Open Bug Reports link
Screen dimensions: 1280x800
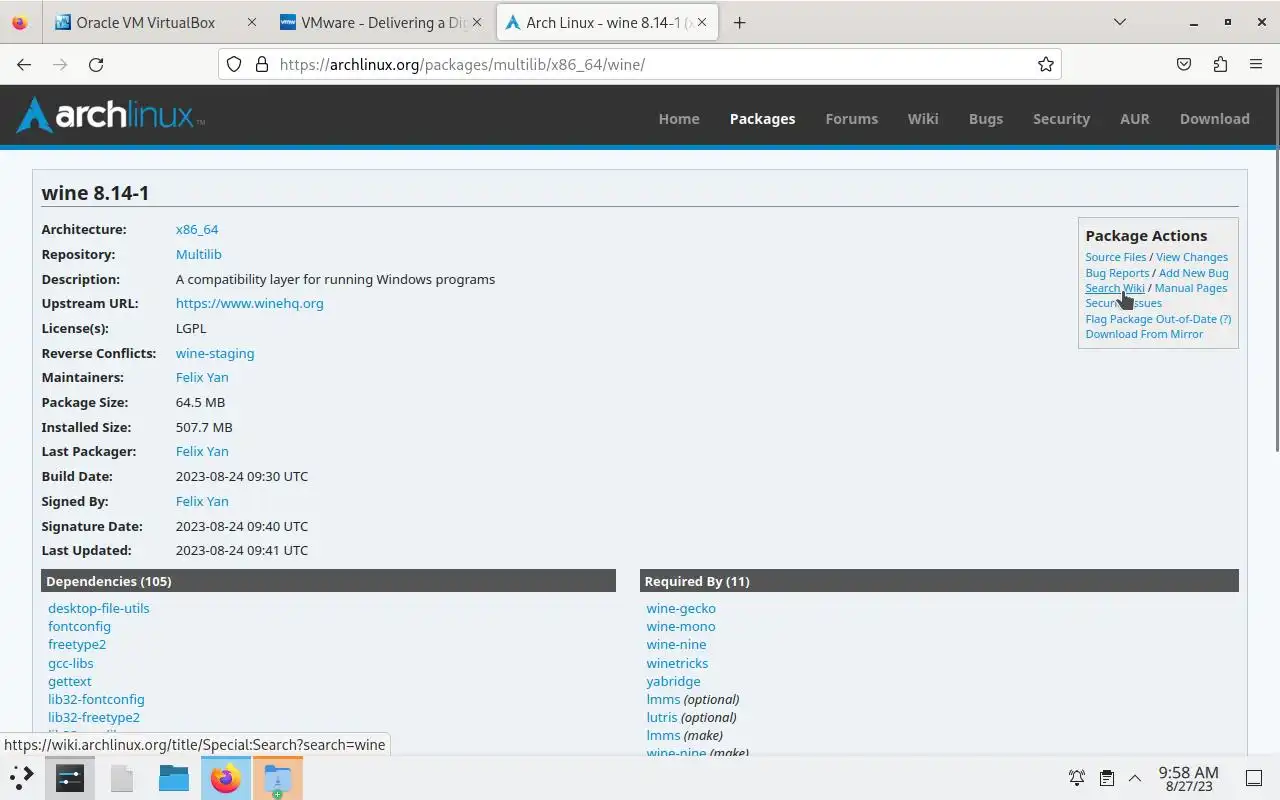pyautogui.click(x=1117, y=273)
